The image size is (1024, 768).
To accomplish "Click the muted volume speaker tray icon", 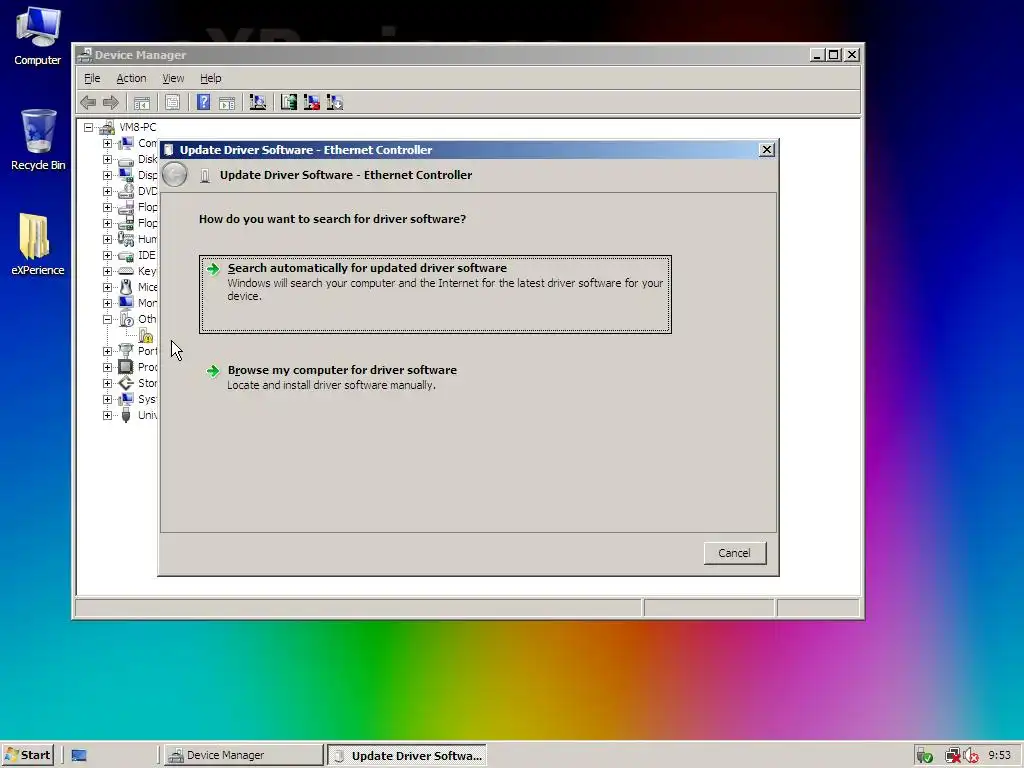I will 971,756.
